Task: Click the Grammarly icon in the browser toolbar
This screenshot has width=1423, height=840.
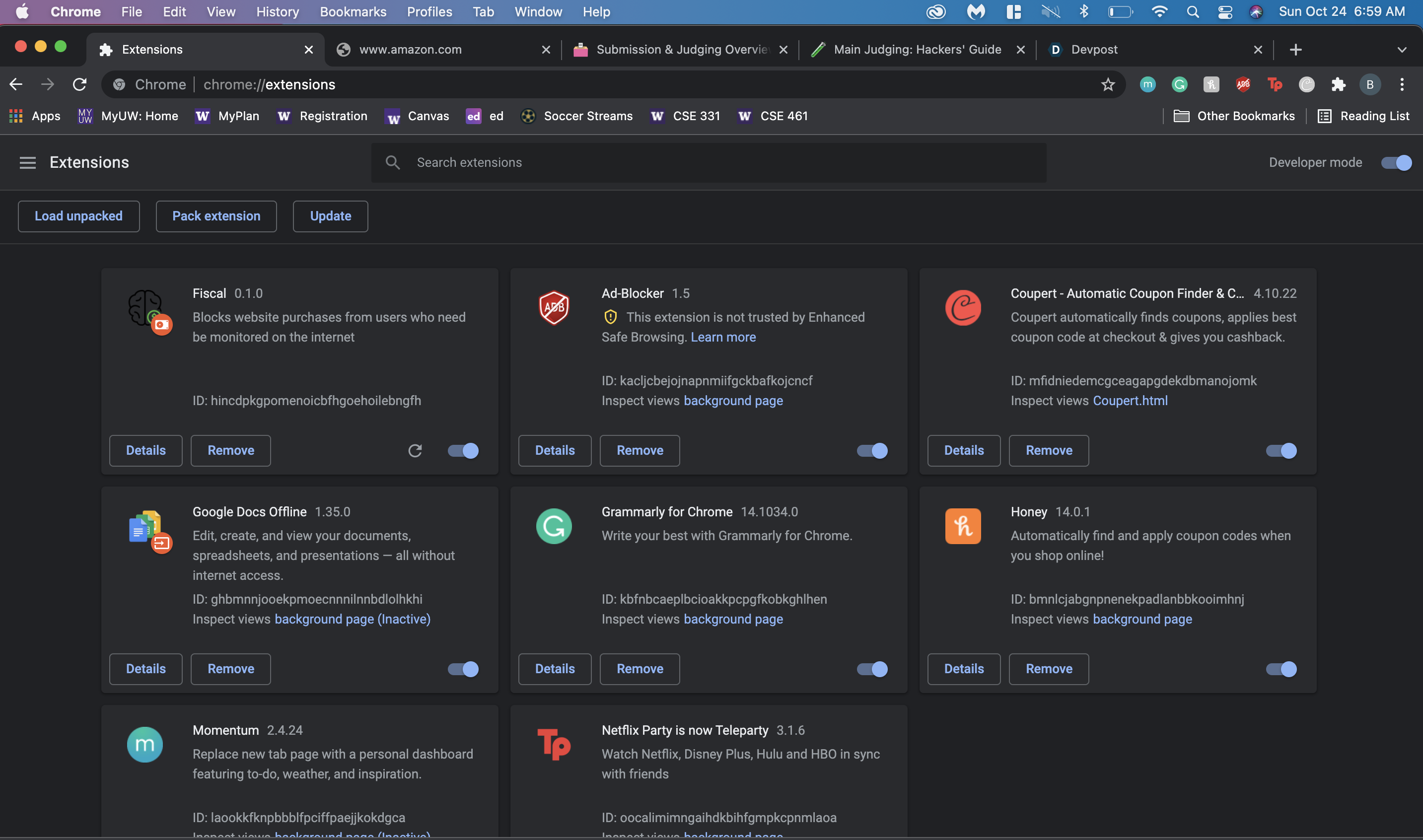Action: [1179, 85]
